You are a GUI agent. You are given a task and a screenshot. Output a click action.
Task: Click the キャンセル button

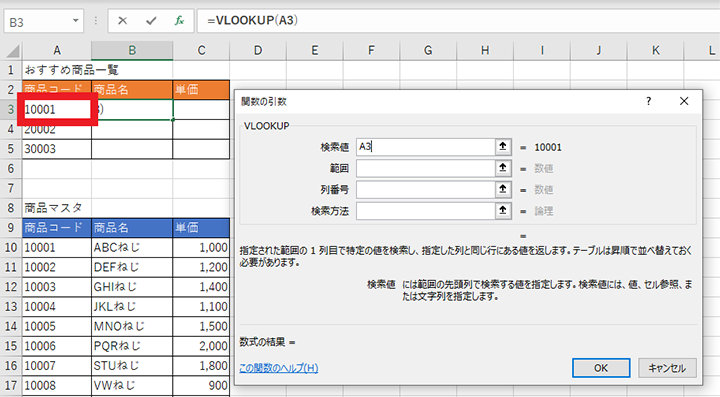pyautogui.click(x=667, y=368)
